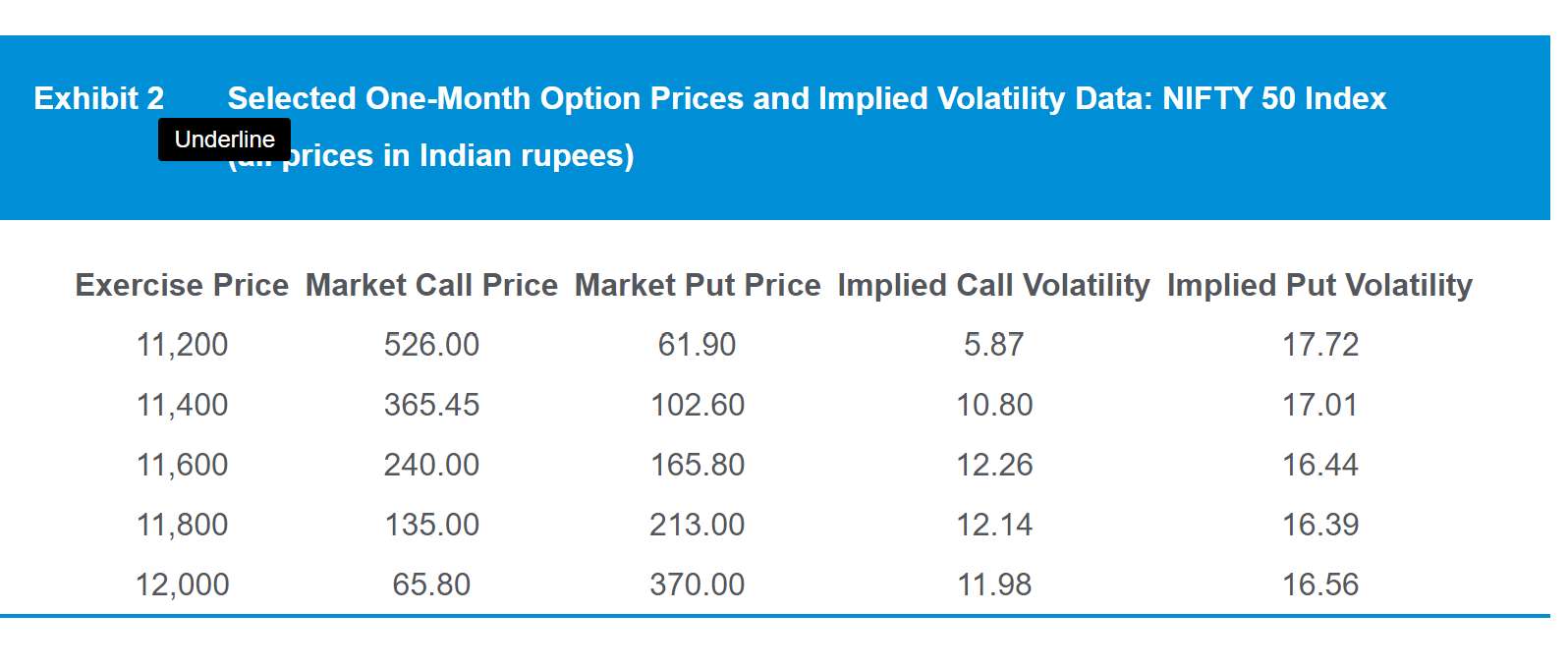The width and height of the screenshot is (1568, 668).
Task: Select the 526.00 market call price
Action: click(431, 345)
